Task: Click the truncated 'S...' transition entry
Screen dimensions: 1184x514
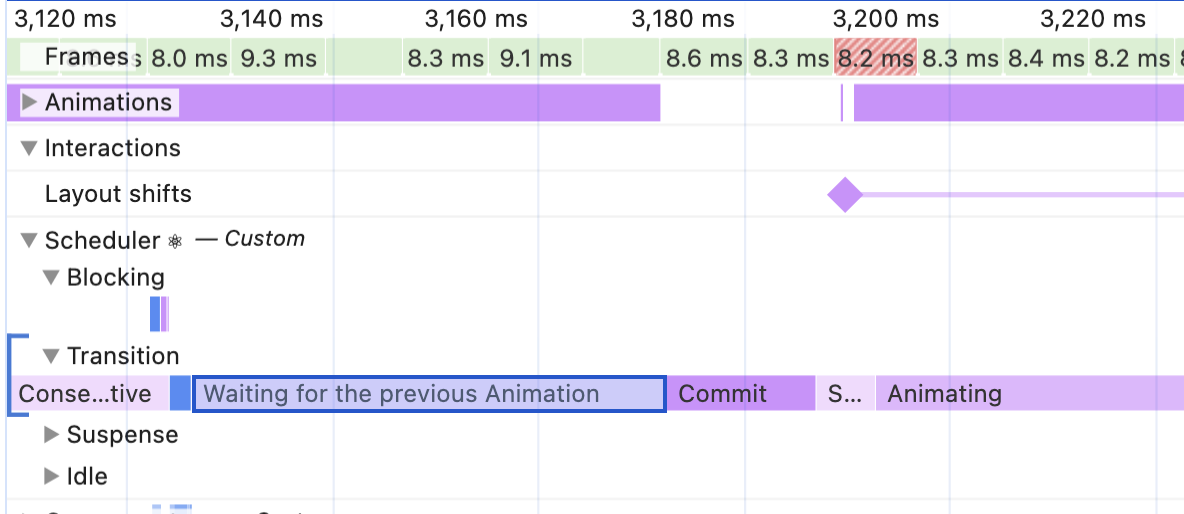Action: 845,394
